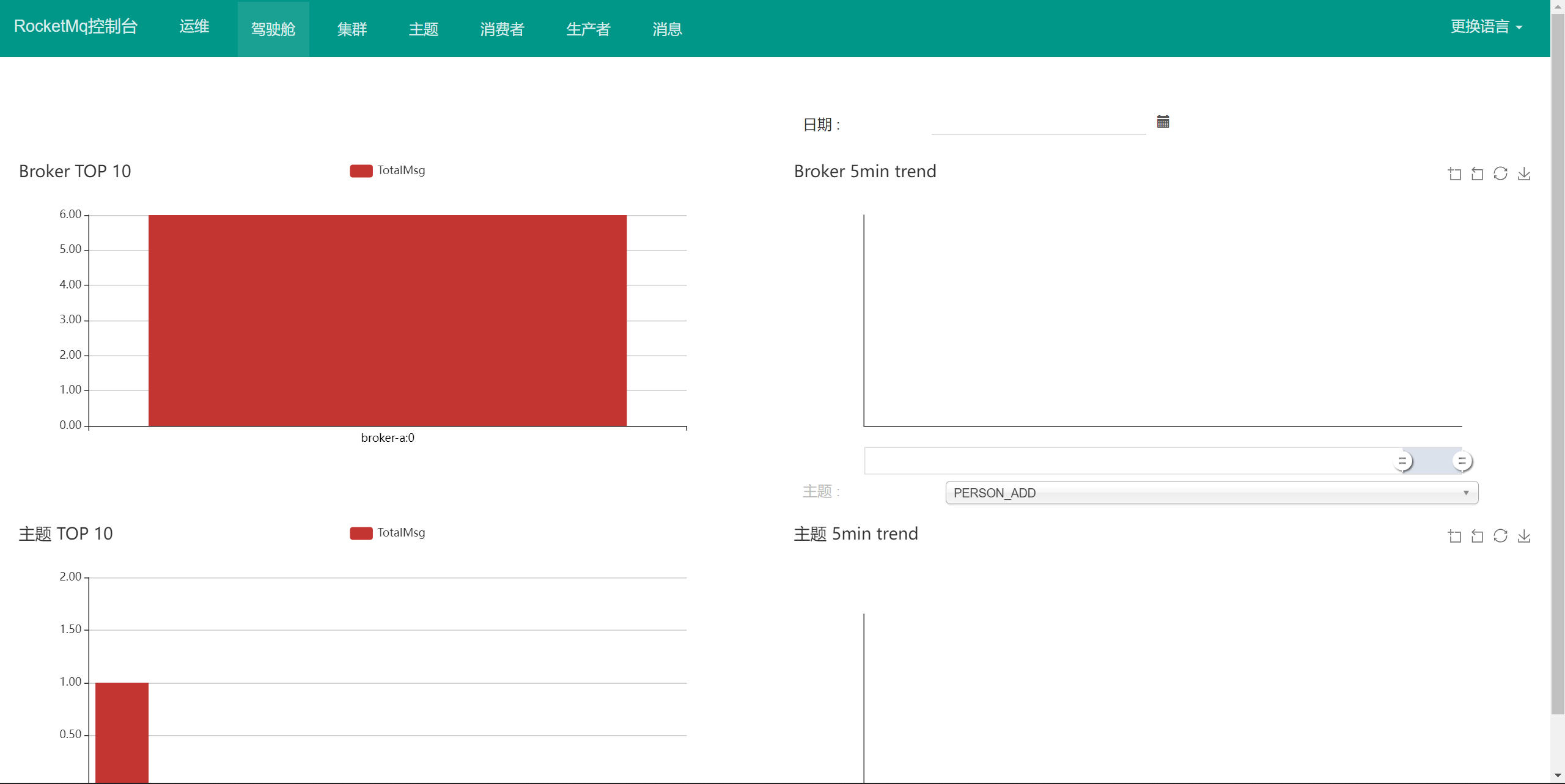Click 主题 trend zoom area icon
This screenshot has width=1565, height=784.
[x=1454, y=537]
